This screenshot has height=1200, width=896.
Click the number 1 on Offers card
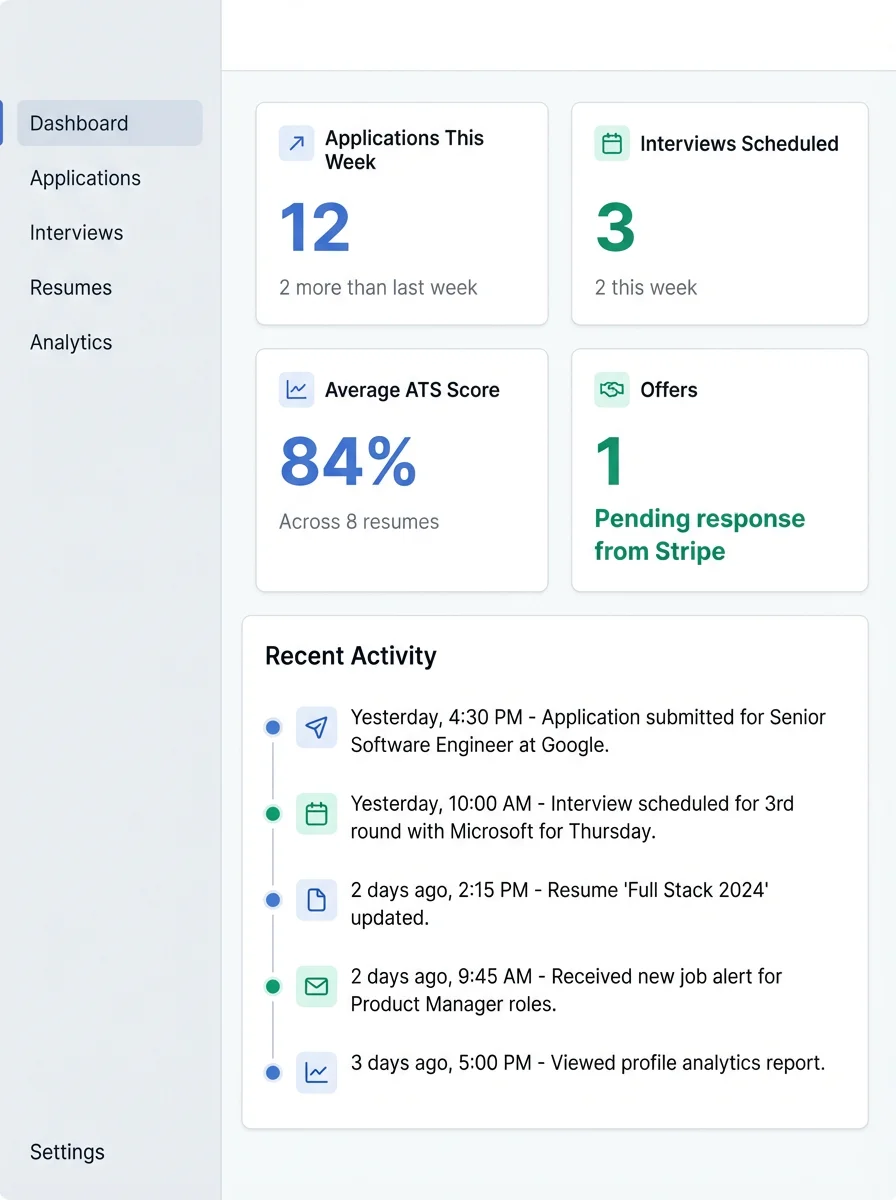(x=609, y=462)
